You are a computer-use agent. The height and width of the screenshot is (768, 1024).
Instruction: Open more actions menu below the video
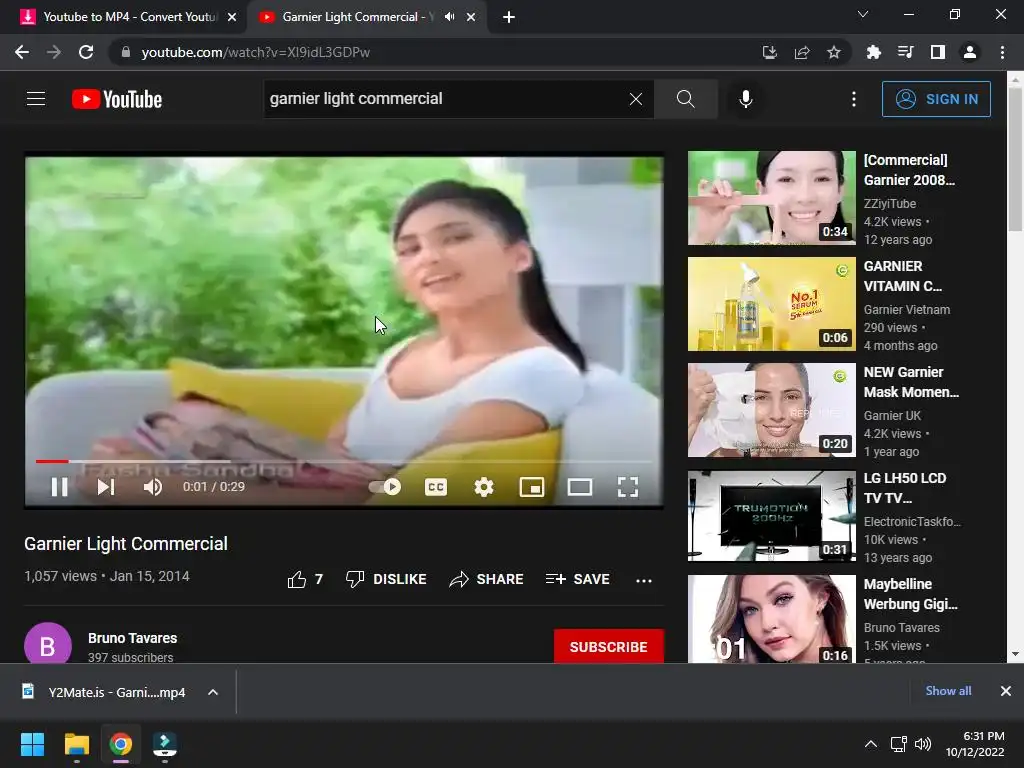point(644,580)
